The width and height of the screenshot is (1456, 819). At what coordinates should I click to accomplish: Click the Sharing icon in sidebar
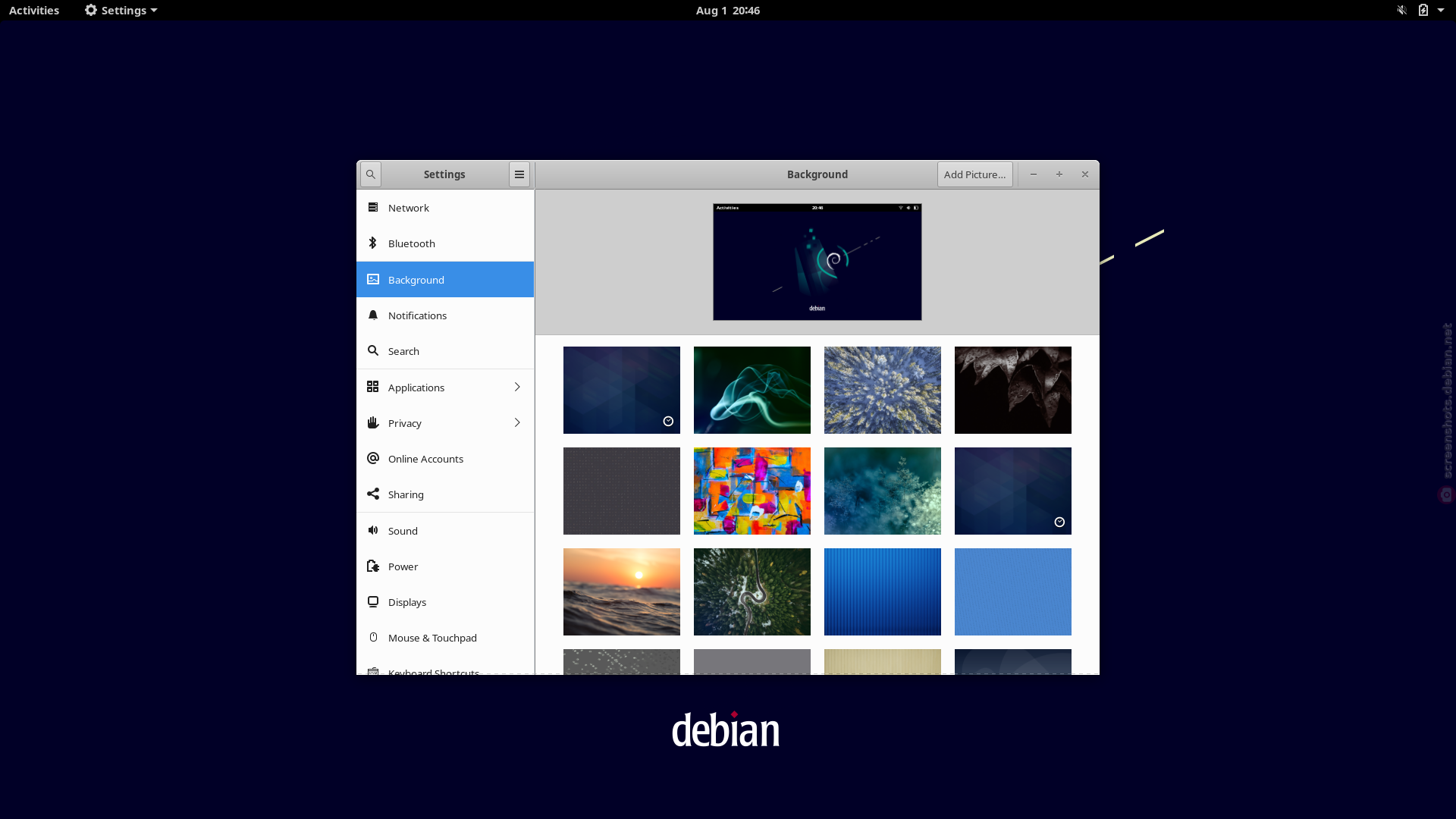[x=373, y=494]
